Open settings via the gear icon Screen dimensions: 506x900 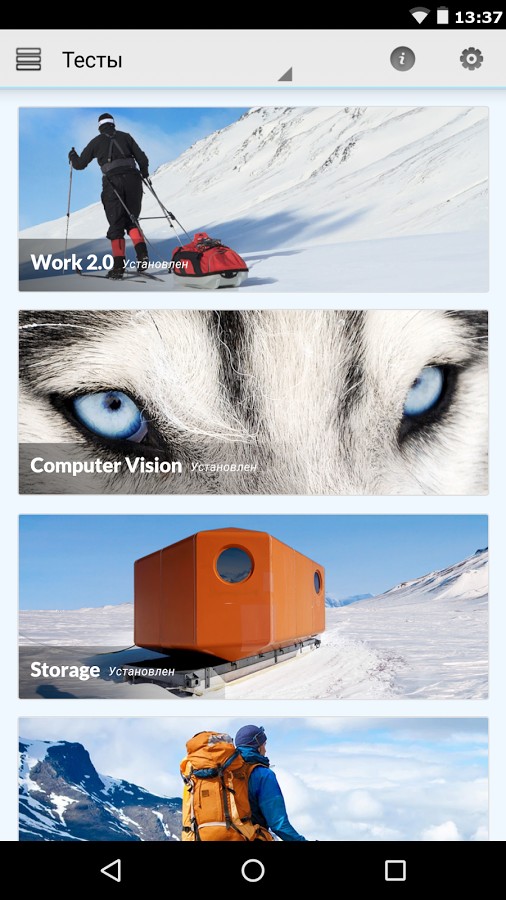pos(471,59)
